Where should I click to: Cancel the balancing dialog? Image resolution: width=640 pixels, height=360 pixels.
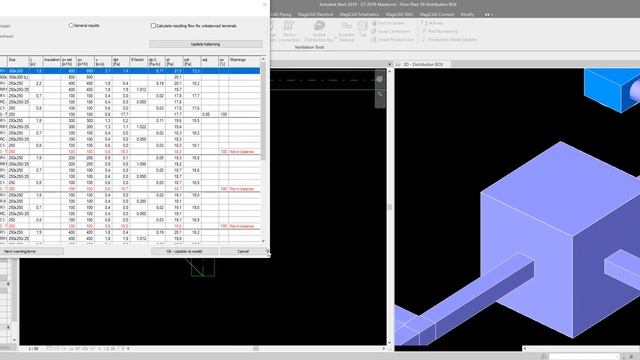point(243,251)
